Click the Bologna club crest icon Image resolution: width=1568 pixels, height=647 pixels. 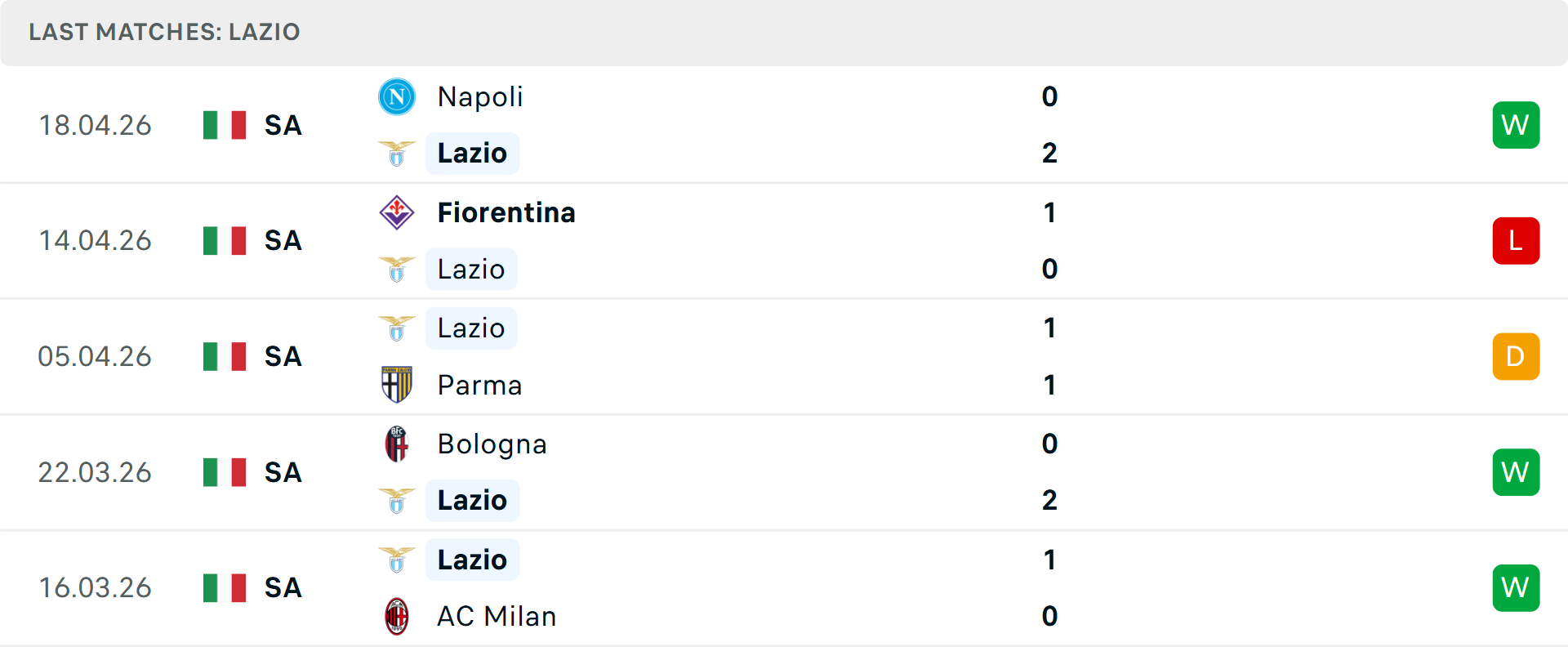397,444
